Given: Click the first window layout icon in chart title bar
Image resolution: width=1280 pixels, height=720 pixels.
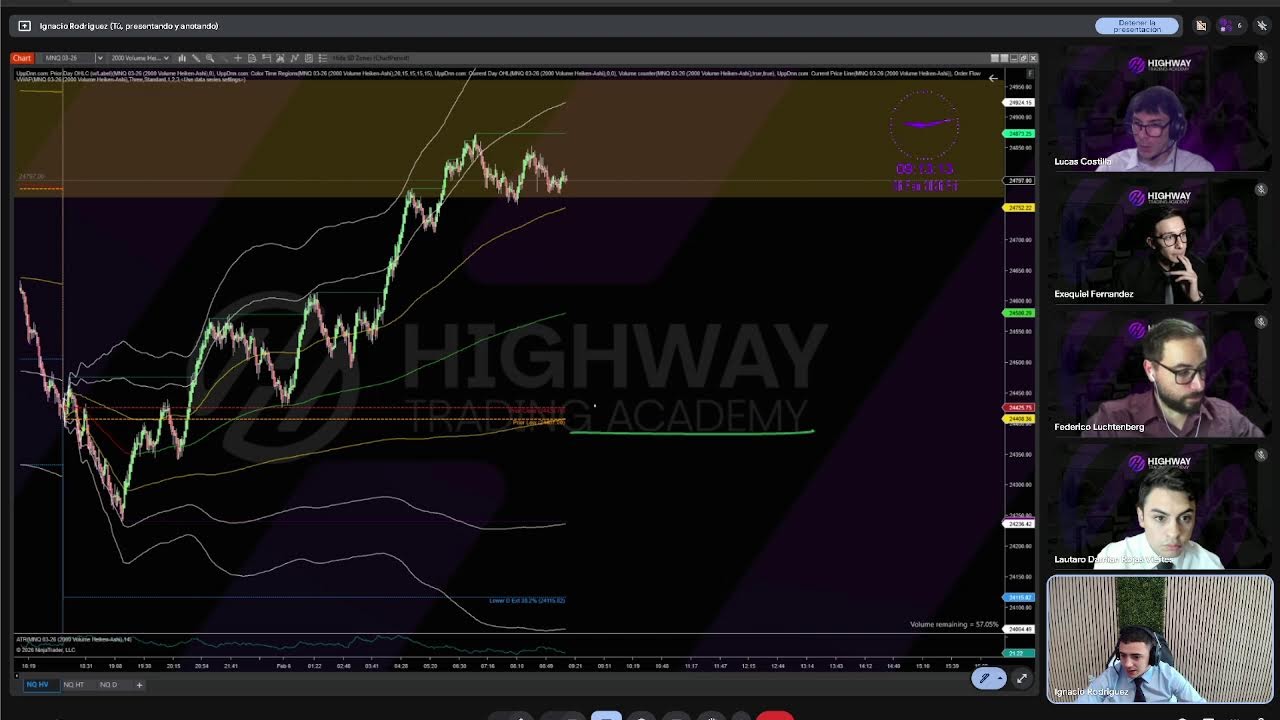Looking at the screenshot, I should (x=995, y=58).
